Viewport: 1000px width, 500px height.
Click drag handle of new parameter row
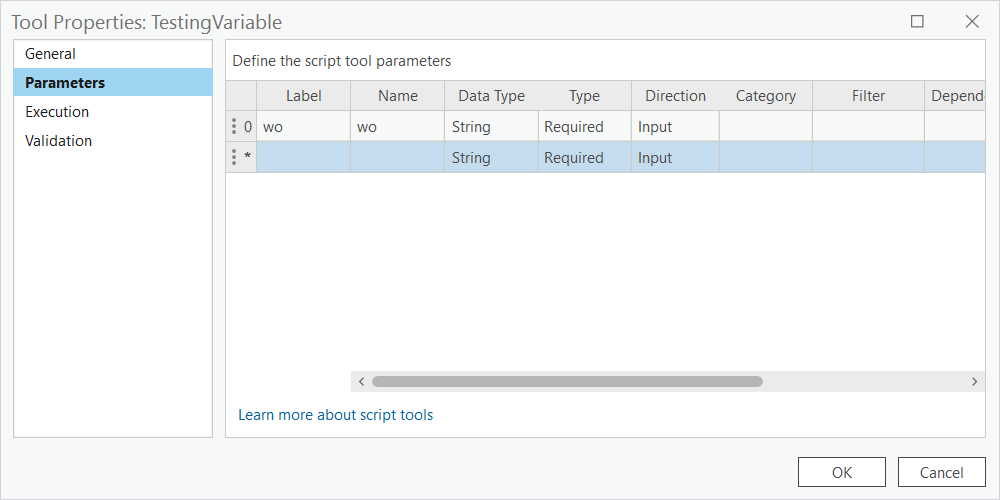point(234,158)
